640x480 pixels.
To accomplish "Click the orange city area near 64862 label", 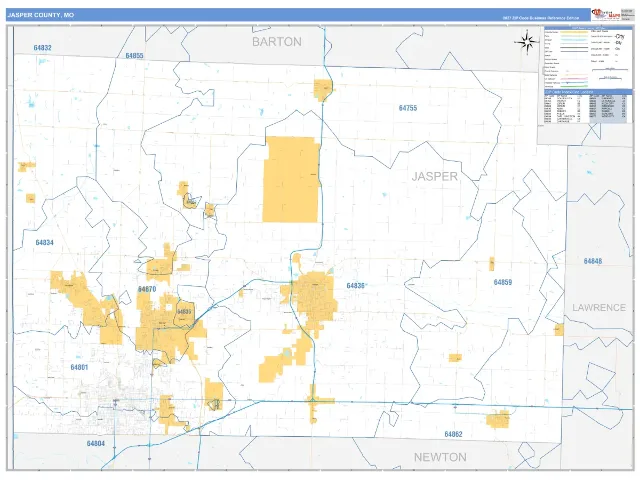I will point(498,419).
